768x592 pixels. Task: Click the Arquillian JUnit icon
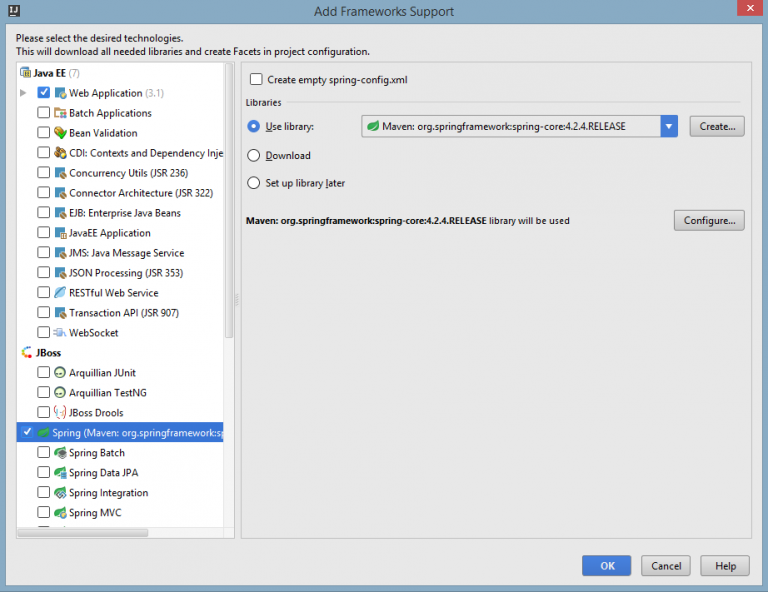click(x=60, y=373)
